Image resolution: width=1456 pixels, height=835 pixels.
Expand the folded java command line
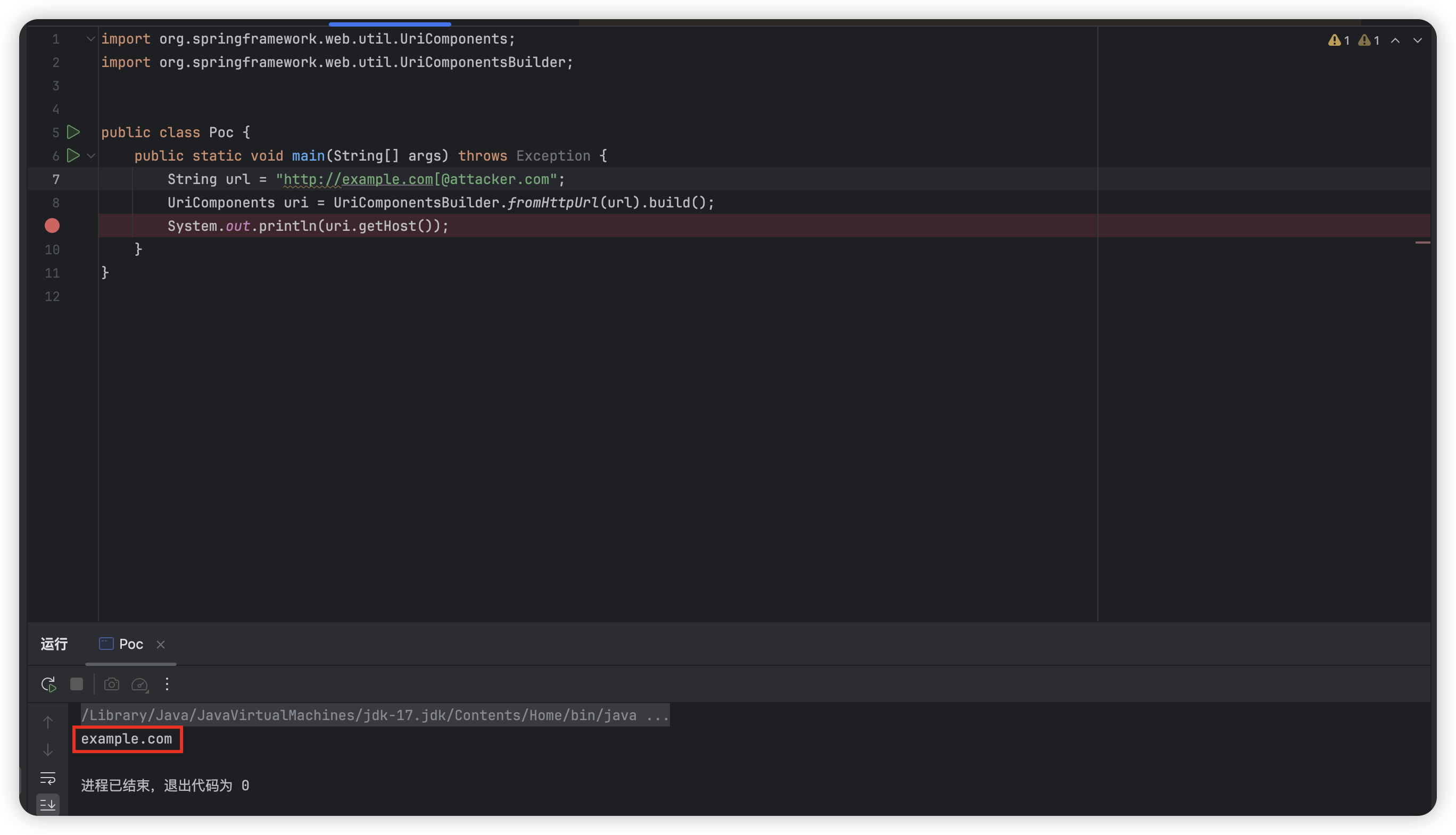375,715
